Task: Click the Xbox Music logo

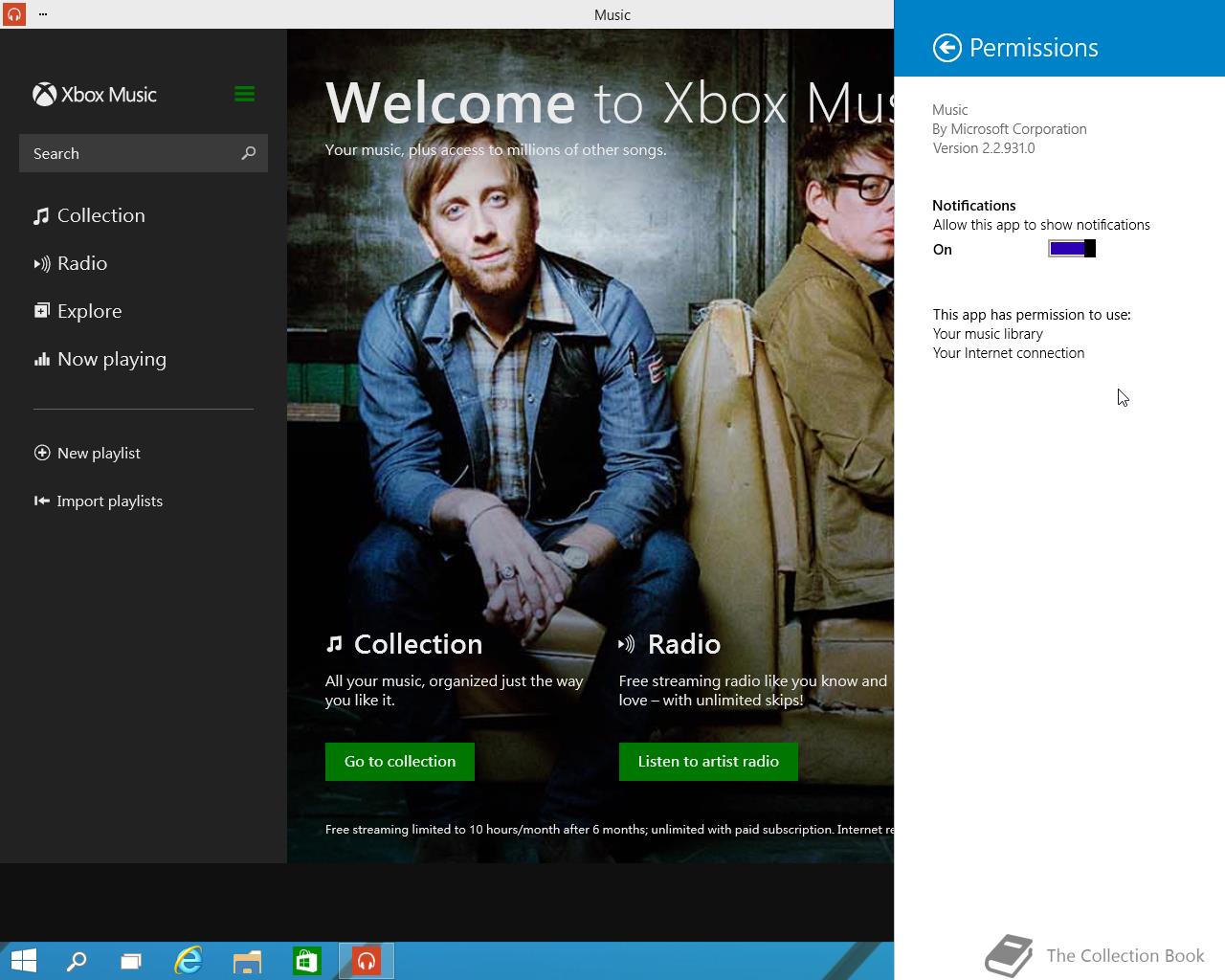Action: pos(95,95)
